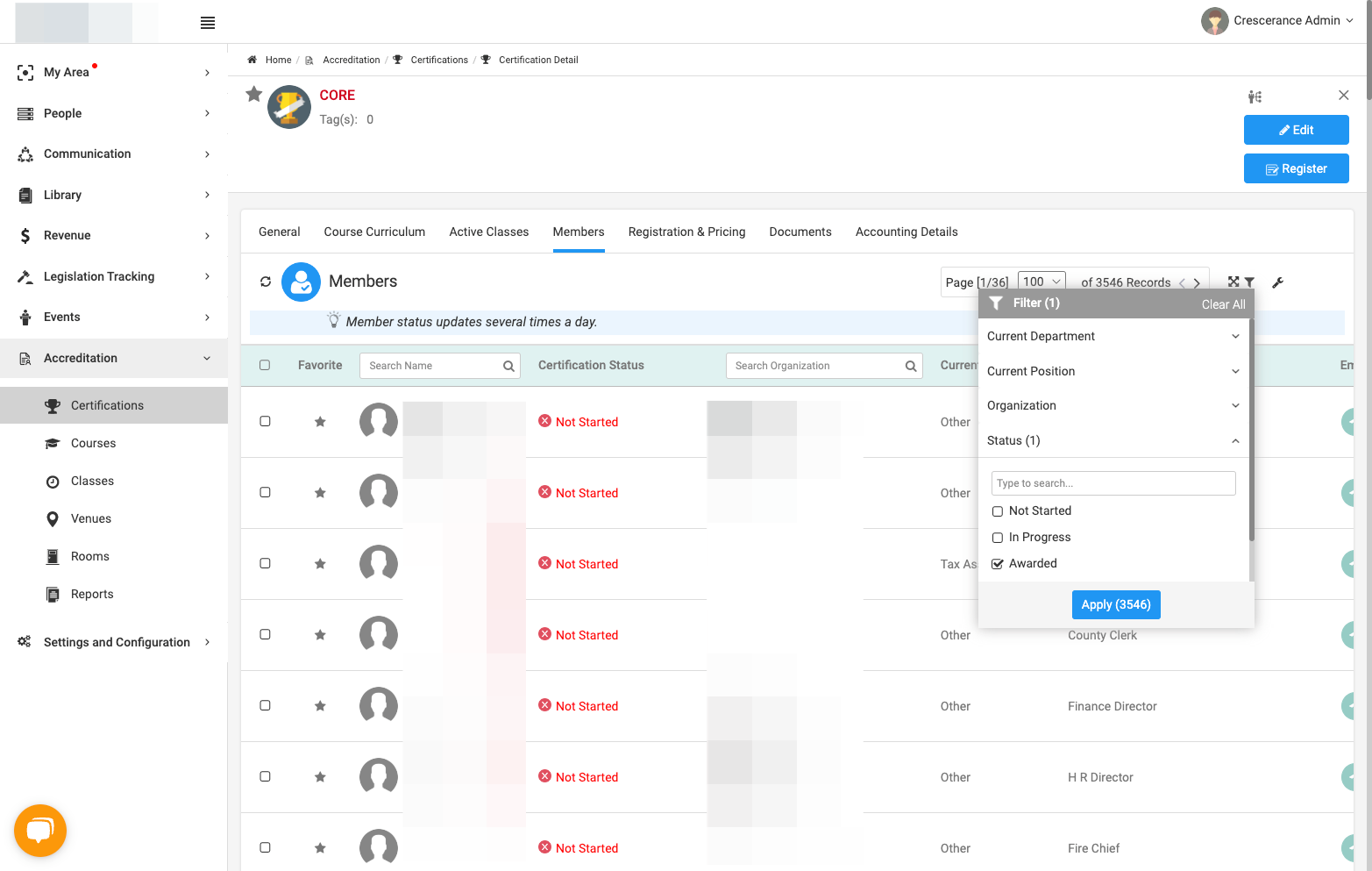
Task: Check the In Progress status filter
Action: (998, 538)
